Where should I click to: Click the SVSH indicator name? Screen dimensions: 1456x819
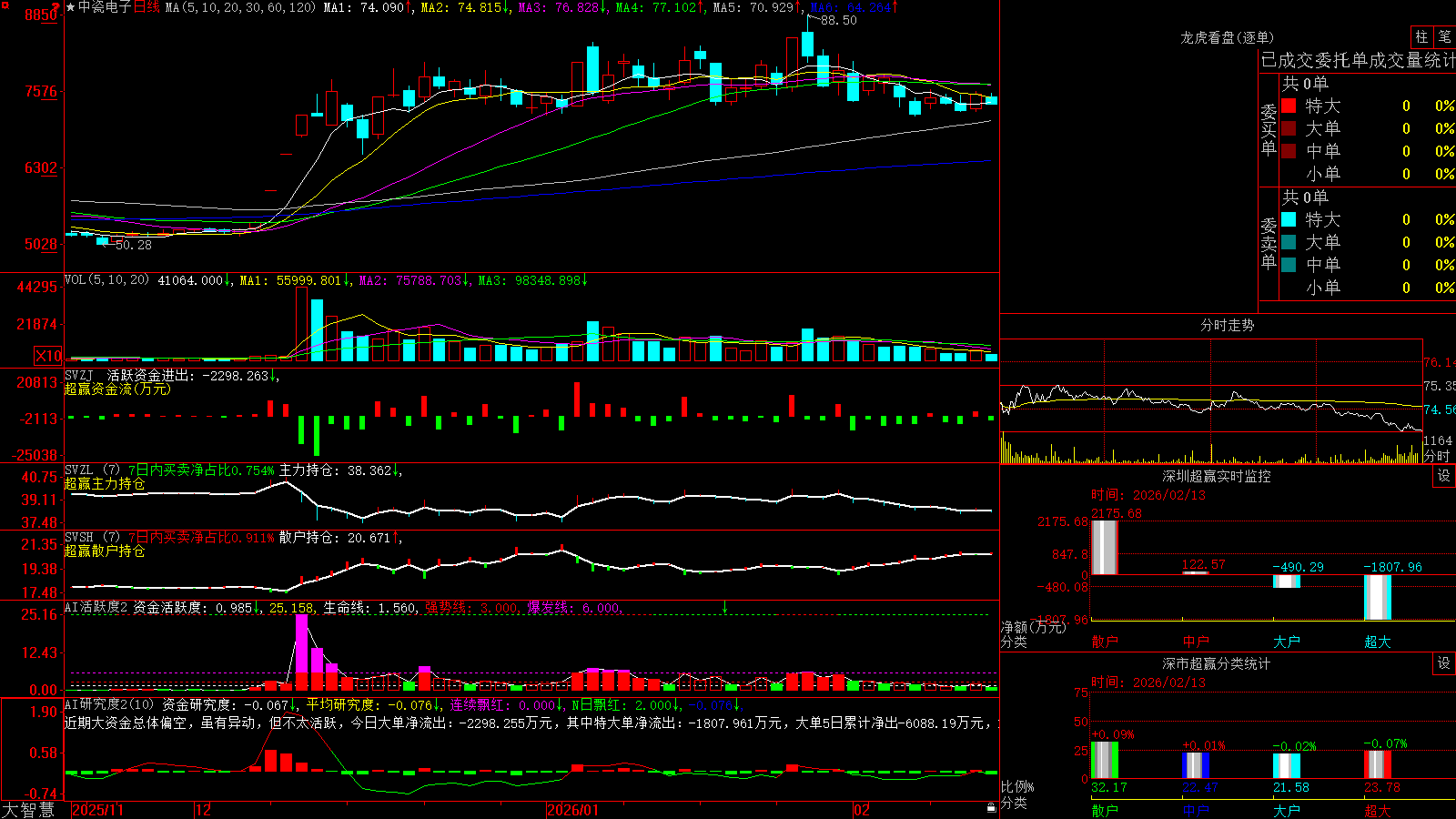tap(79, 537)
